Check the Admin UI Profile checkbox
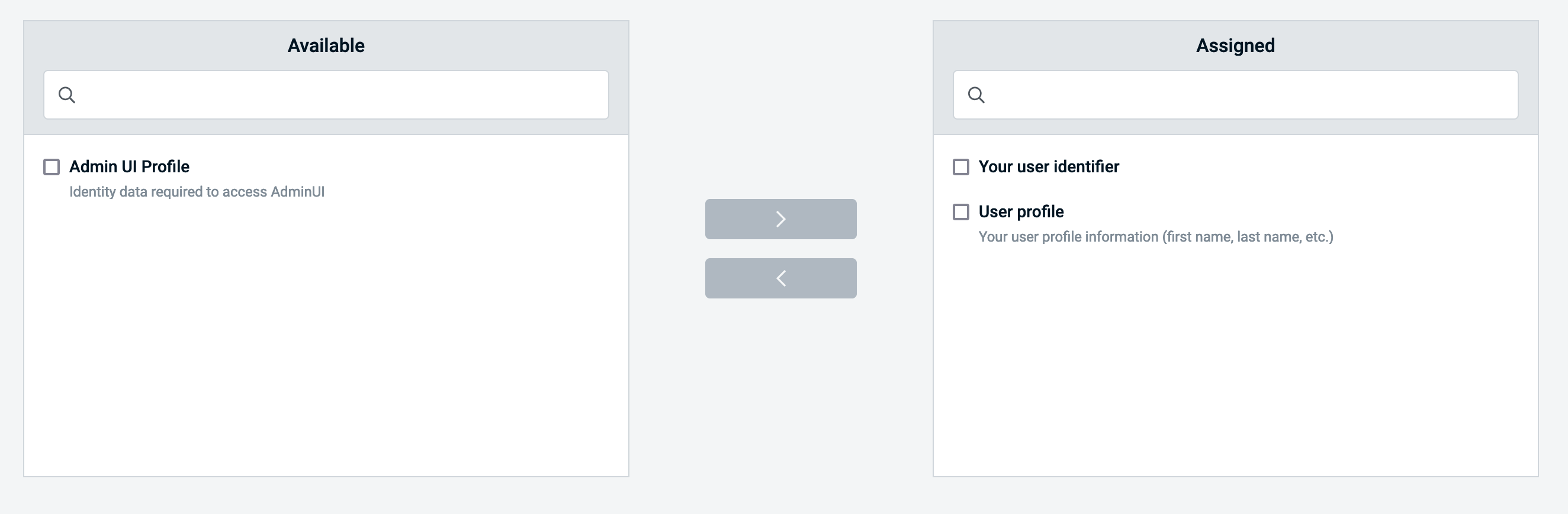Image resolution: width=1568 pixels, height=514 pixels. 52,167
